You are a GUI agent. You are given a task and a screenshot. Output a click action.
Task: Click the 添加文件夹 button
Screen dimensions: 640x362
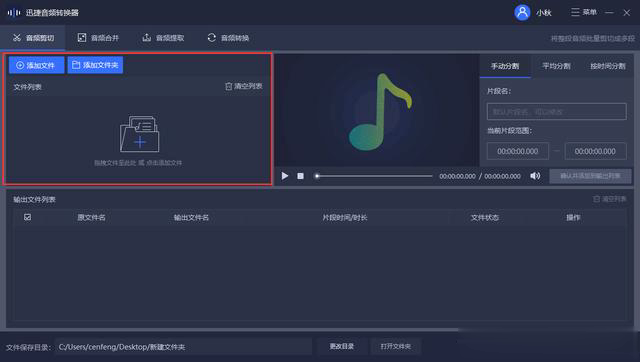tap(95, 65)
